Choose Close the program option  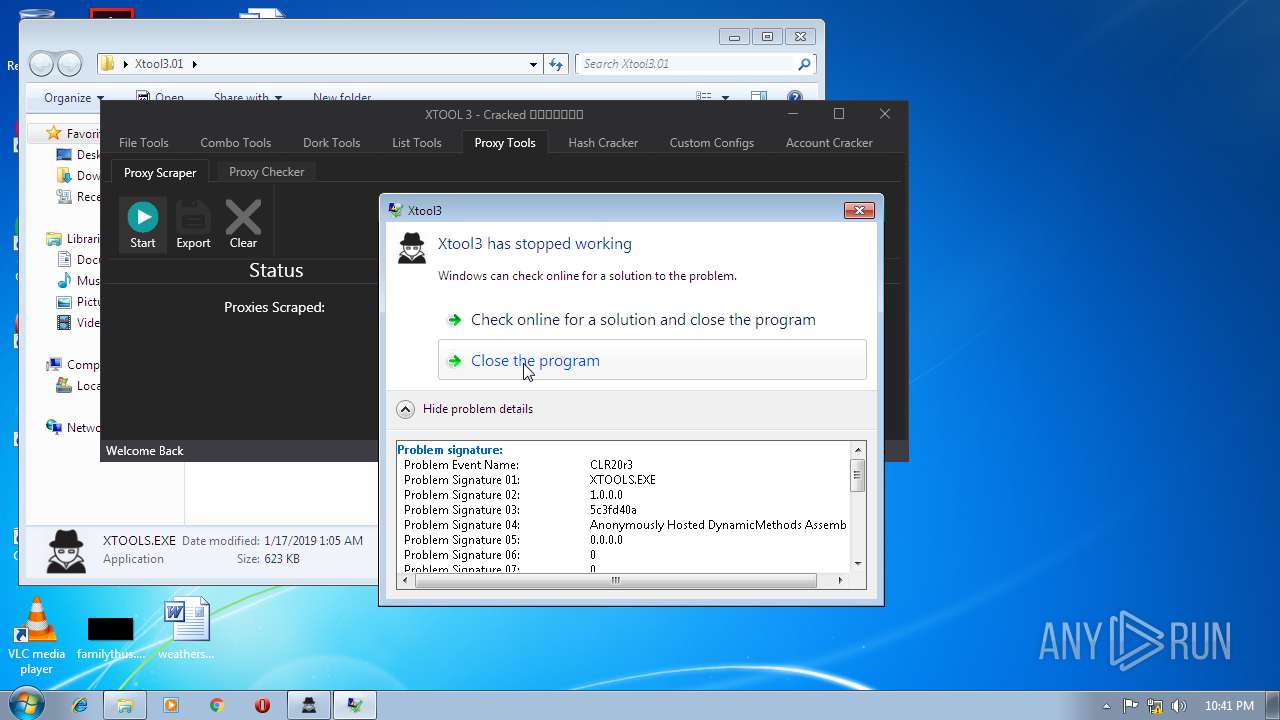tap(652, 360)
